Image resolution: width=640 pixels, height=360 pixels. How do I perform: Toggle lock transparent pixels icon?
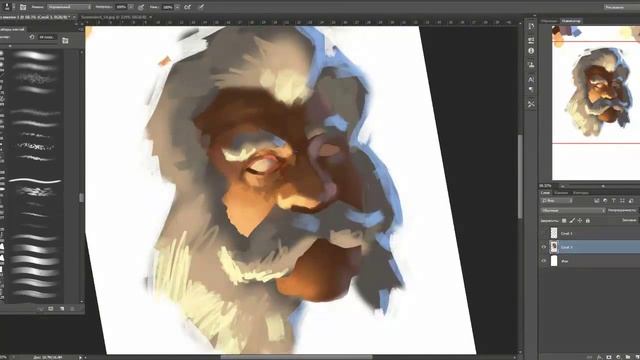point(564,220)
